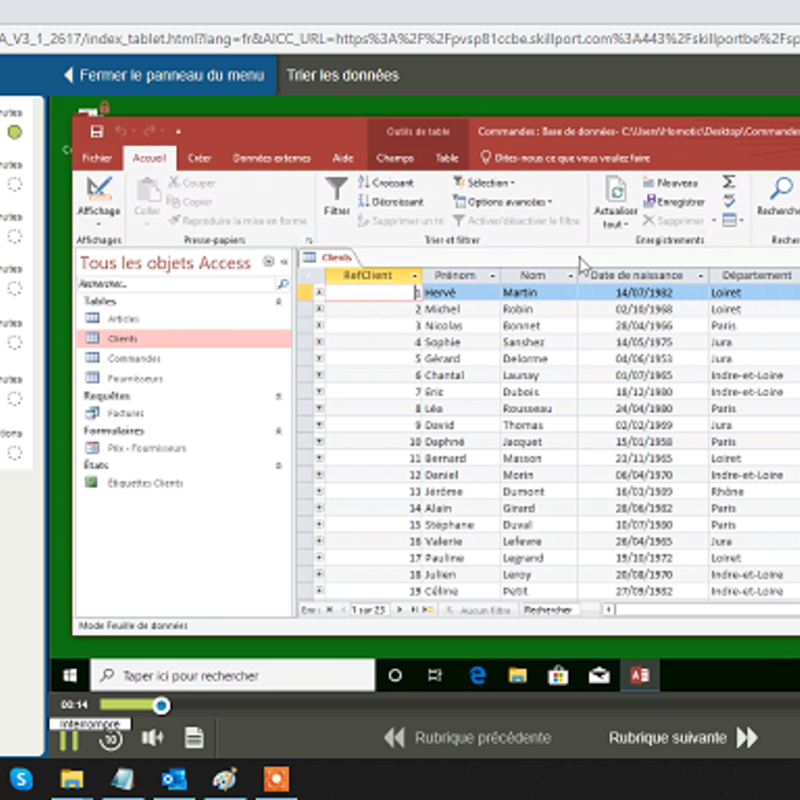Open Nom column dropdown arrow

click(570, 276)
